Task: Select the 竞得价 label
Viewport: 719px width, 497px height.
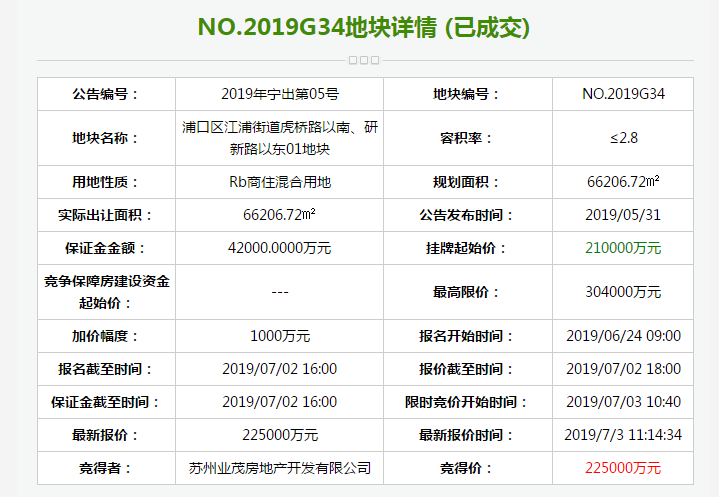Action: coord(467,468)
